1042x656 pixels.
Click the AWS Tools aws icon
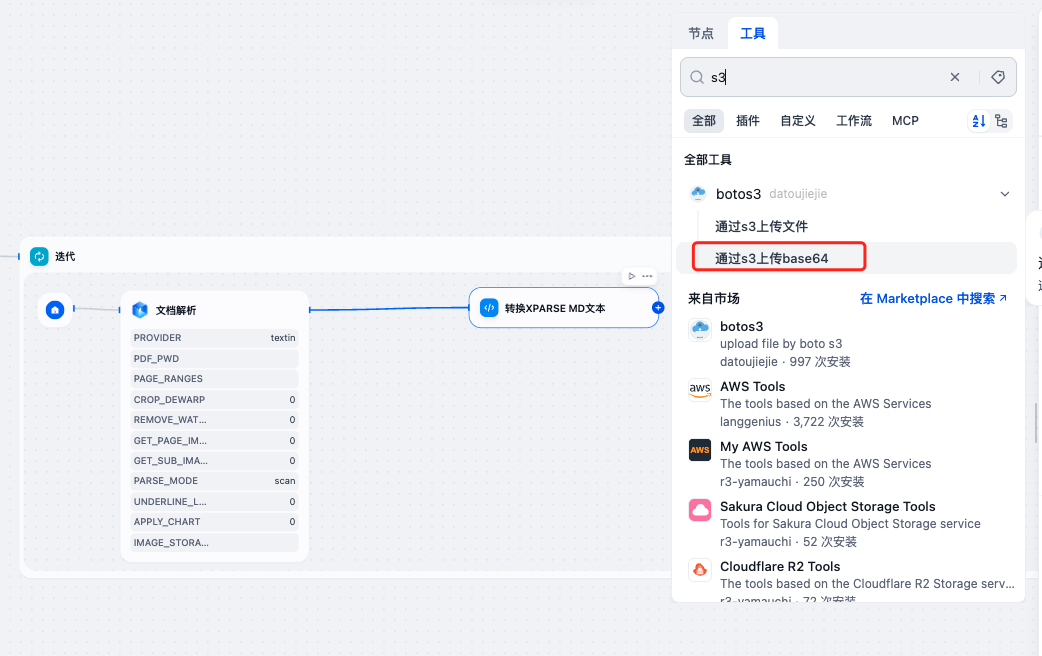699,390
